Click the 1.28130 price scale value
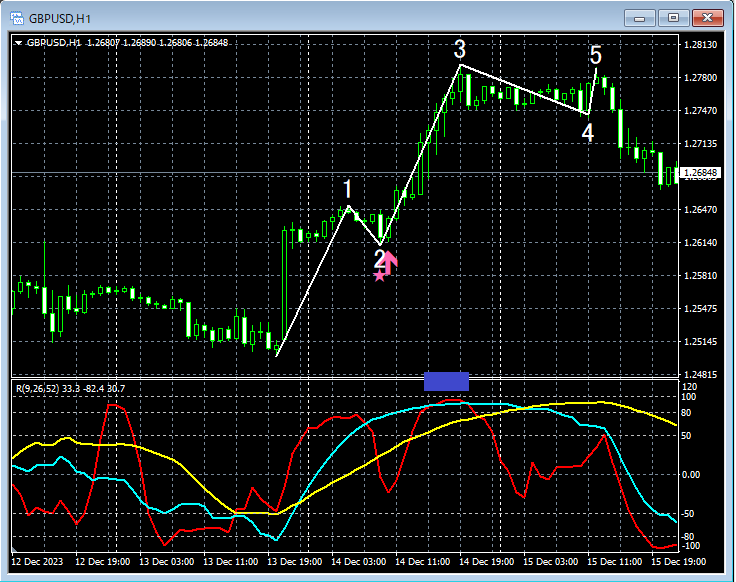Viewport: 736px width, 582px height. coord(701,45)
